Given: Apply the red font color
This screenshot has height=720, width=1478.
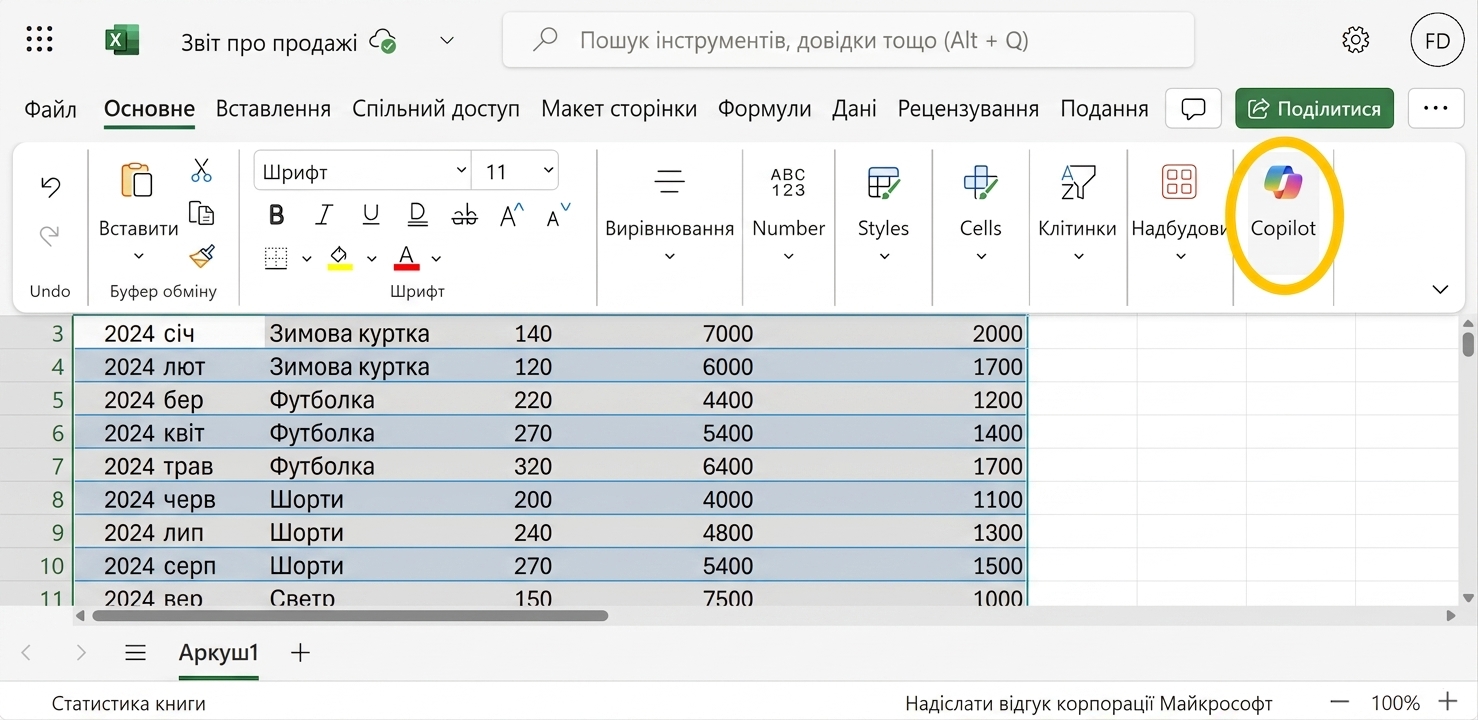Looking at the screenshot, I should pyautogui.click(x=406, y=258).
